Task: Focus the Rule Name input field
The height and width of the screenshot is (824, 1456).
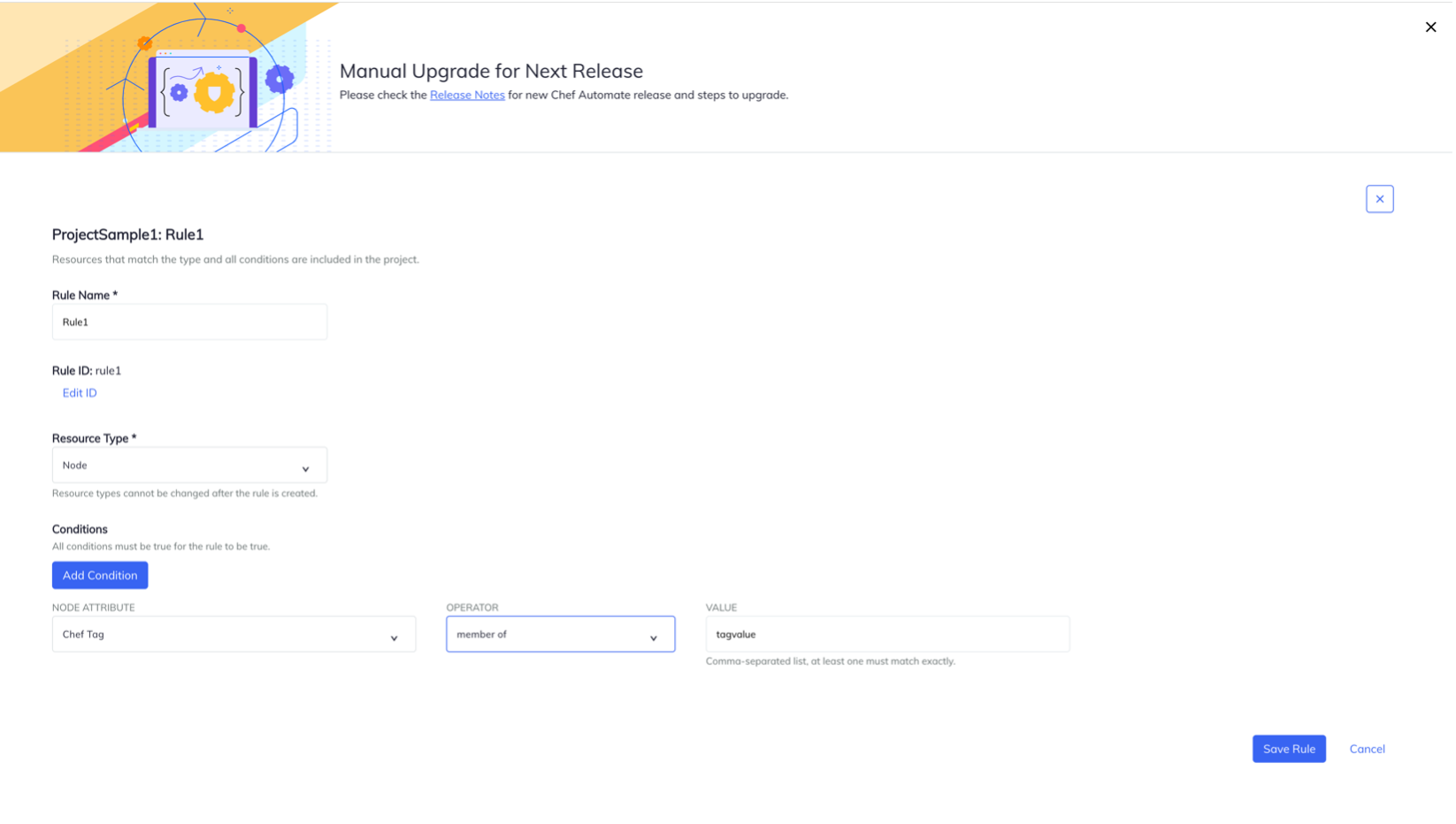Action: click(189, 322)
